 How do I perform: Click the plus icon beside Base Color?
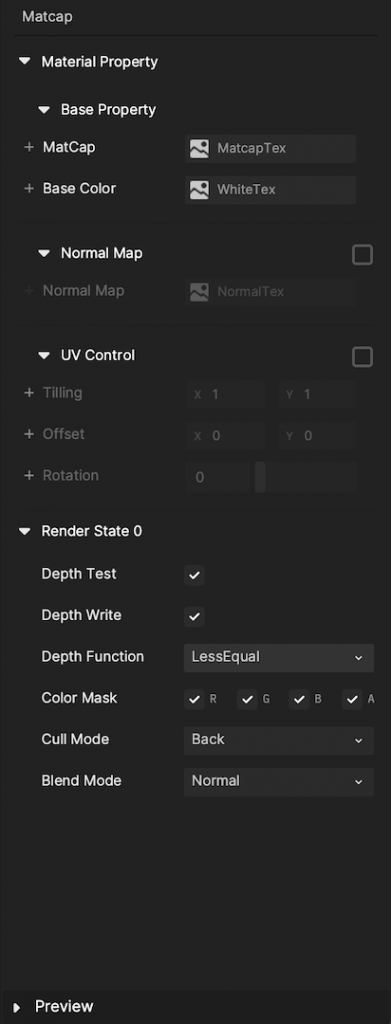29,189
